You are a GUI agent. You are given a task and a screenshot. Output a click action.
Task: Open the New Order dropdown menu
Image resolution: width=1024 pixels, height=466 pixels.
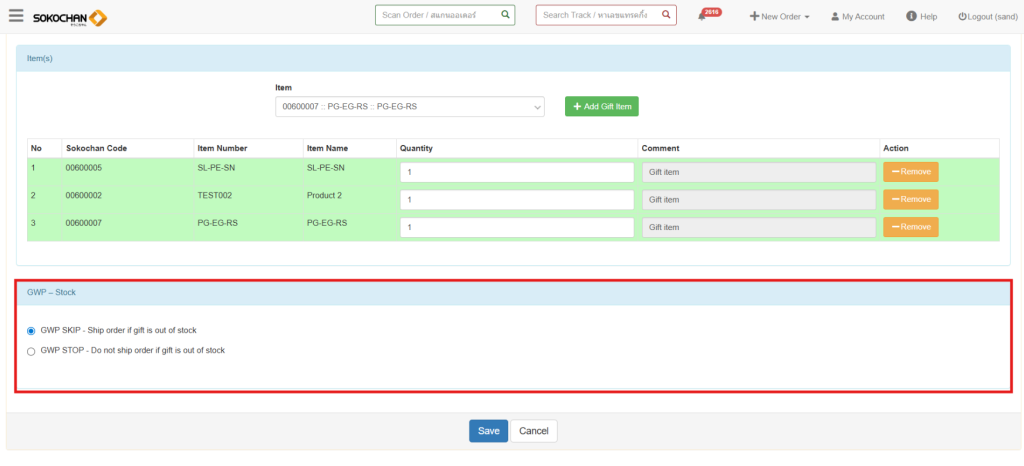(780, 16)
